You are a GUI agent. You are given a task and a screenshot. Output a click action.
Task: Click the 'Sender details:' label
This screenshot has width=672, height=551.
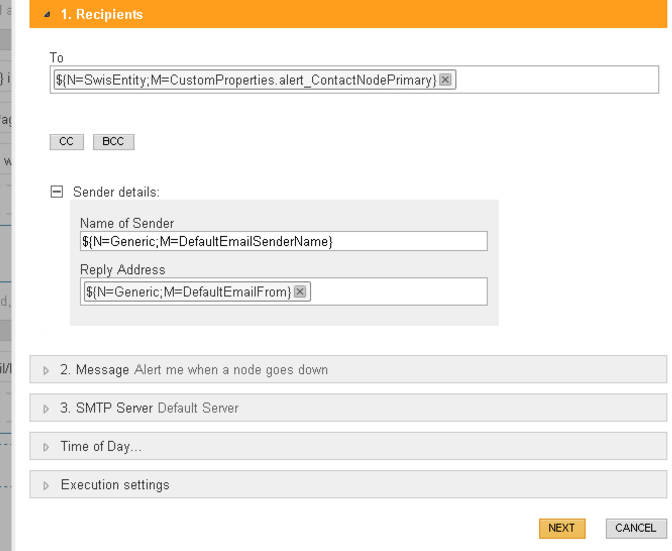[x=116, y=191]
